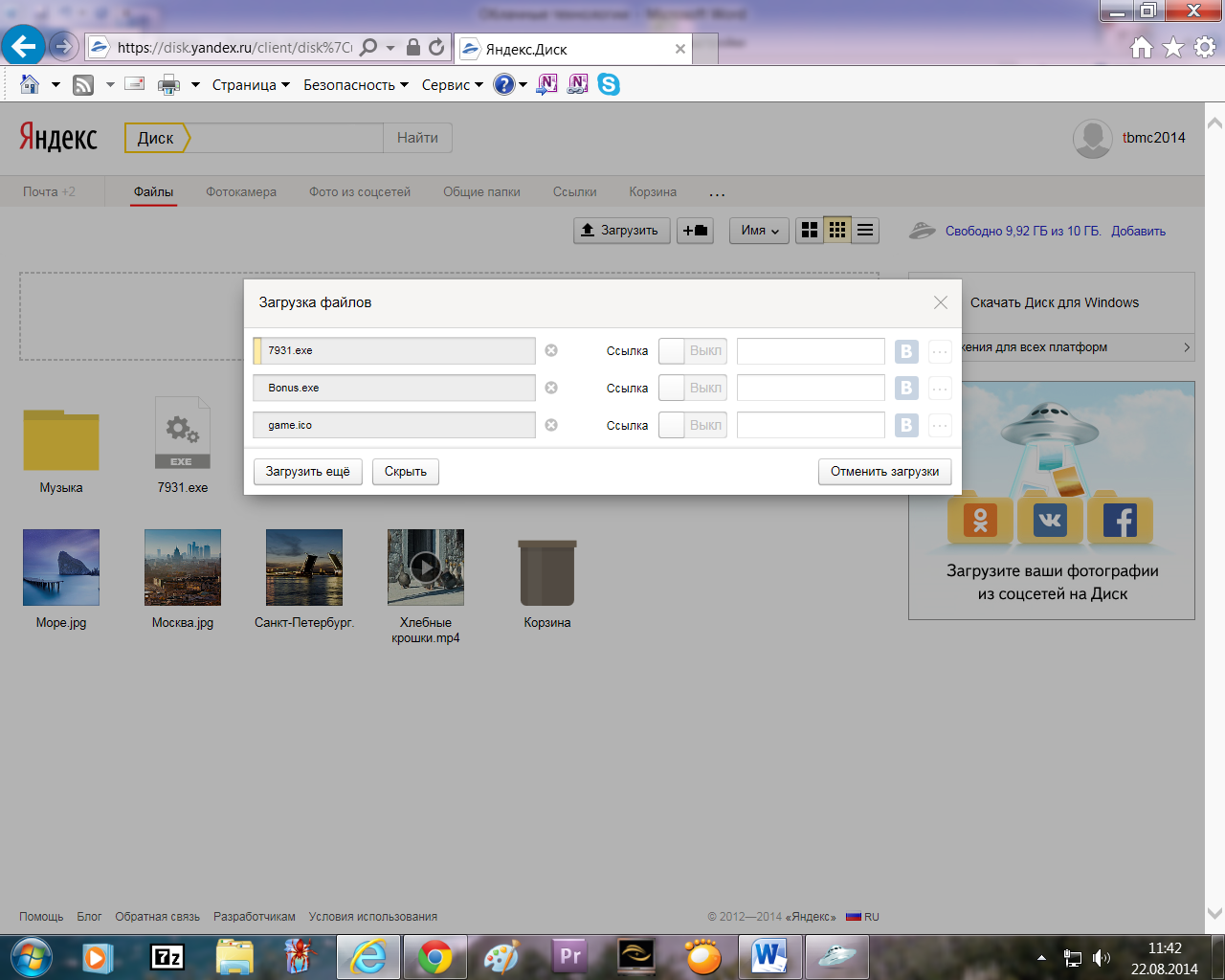Click the Yandex search input field
This screenshot has width=1225, height=980.
pyautogui.click(x=287, y=138)
